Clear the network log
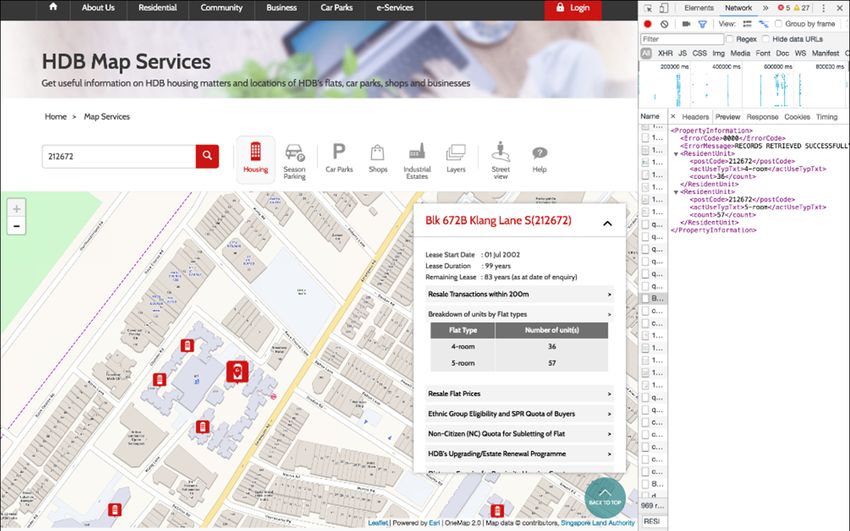This screenshot has height=531, width=850. click(664, 24)
